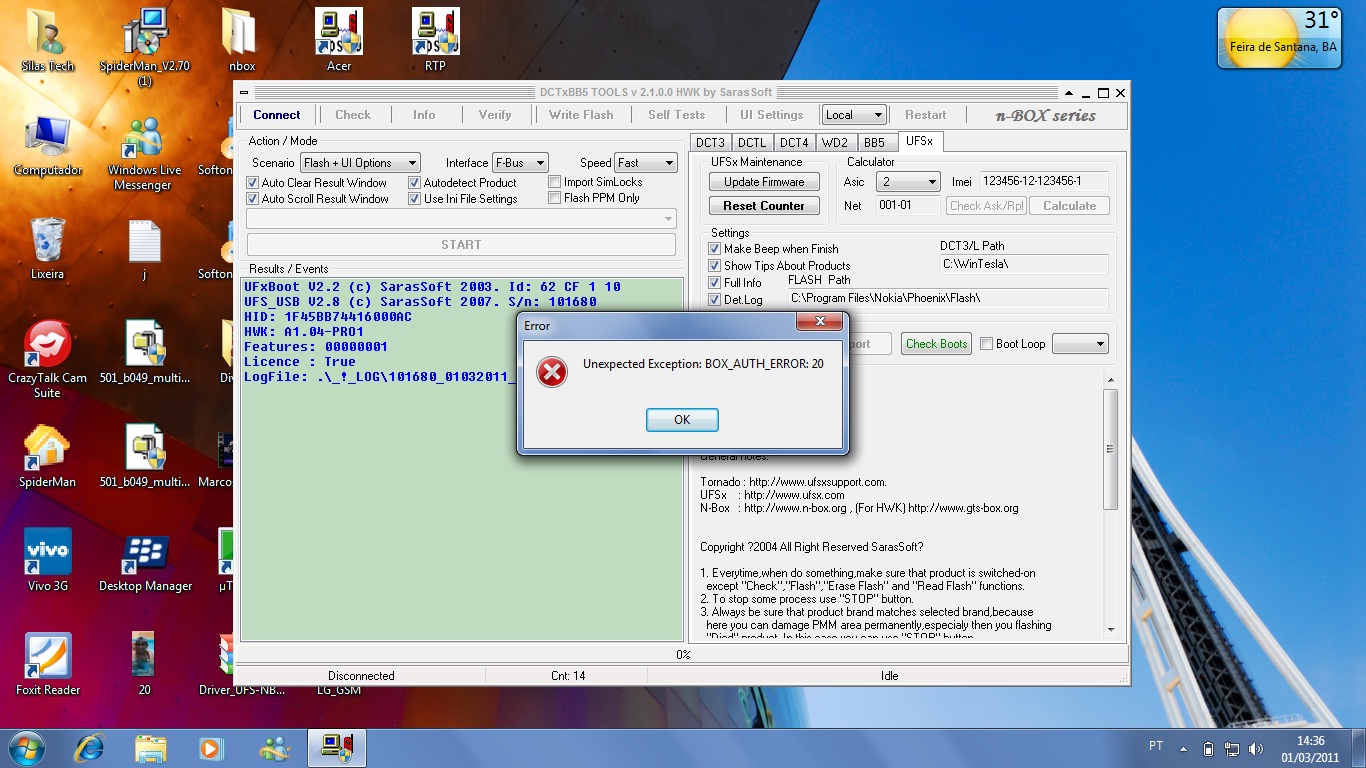
Task: Click the volume tray icon
Action: 1256,748
